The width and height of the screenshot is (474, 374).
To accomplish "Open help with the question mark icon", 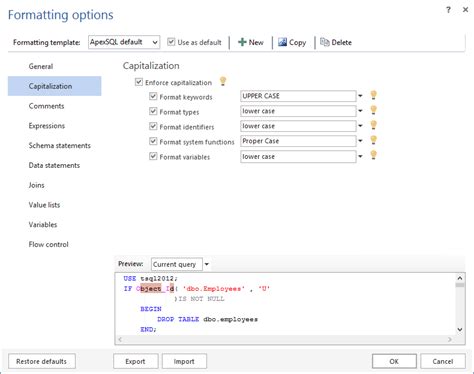I will point(448,10).
